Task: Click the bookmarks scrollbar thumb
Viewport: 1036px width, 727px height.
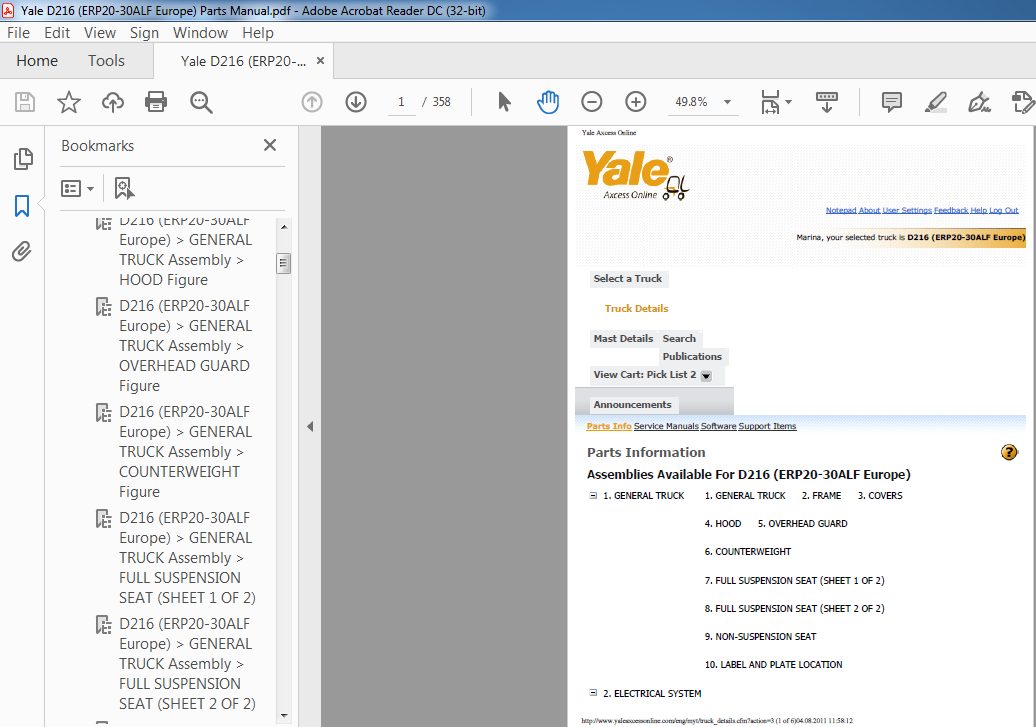Action: click(283, 263)
